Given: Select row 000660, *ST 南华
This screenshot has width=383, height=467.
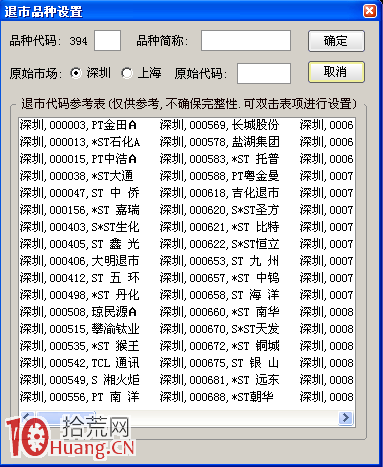Looking at the screenshot, I should coord(219,312).
